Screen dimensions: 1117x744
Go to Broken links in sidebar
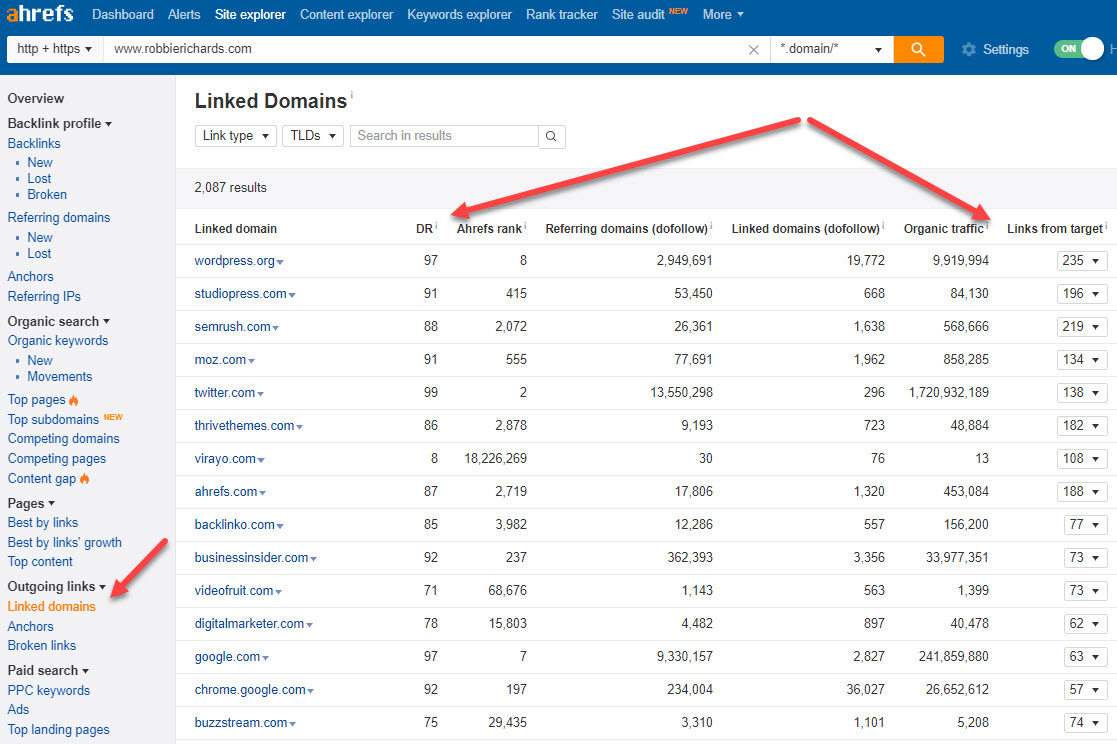pyautogui.click(x=42, y=646)
